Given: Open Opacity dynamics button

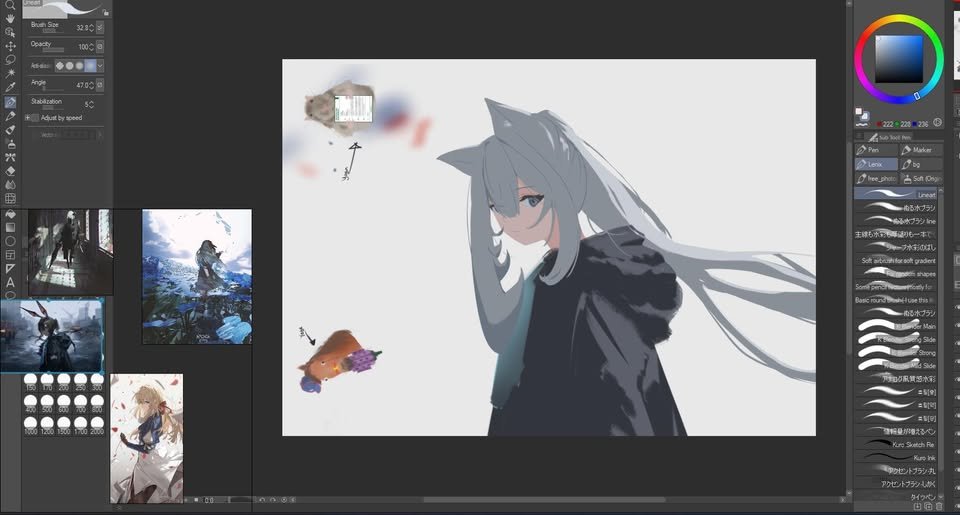Looking at the screenshot, I should click(100, 47).
